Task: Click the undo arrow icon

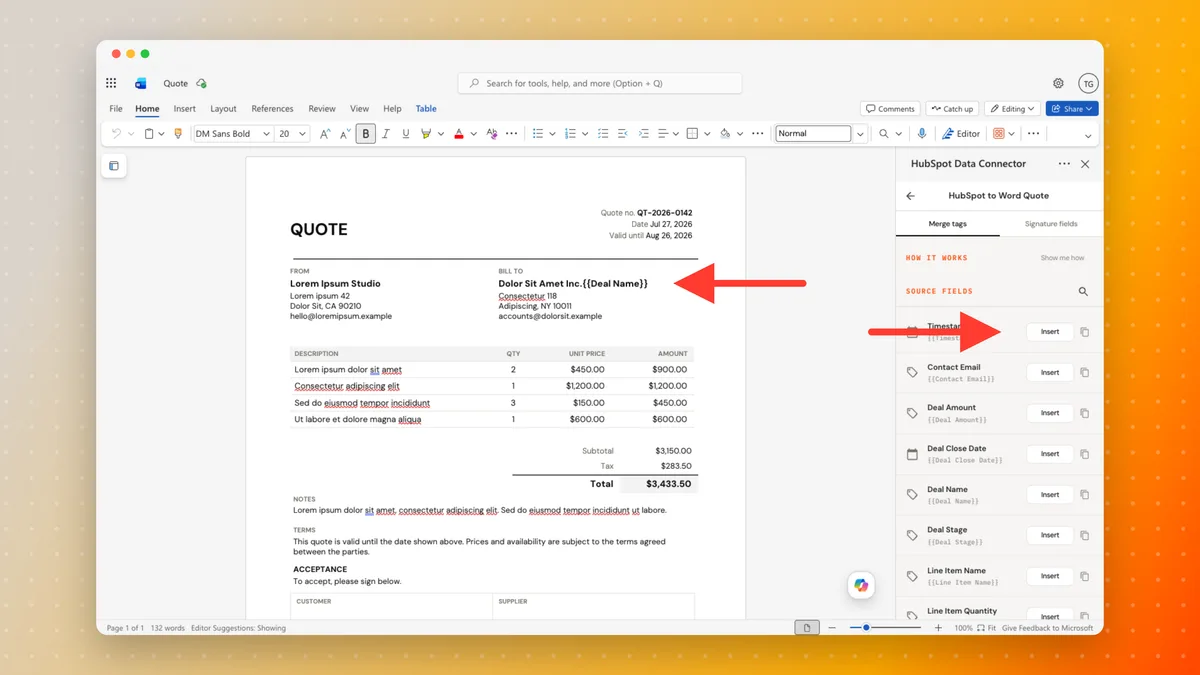Action: coord(116,133)
